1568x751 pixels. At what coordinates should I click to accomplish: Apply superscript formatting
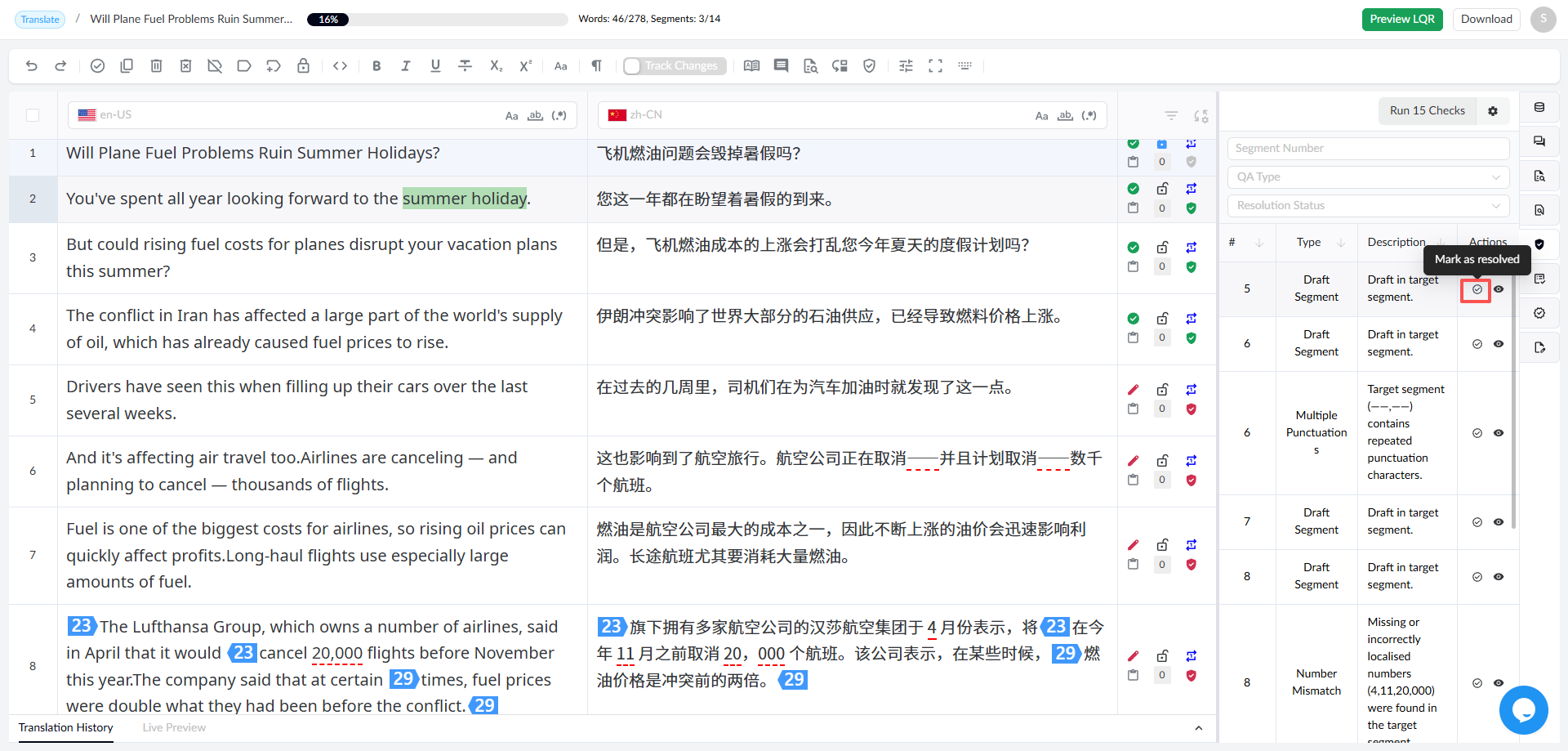pyautogui.click(x=525, y=66)
